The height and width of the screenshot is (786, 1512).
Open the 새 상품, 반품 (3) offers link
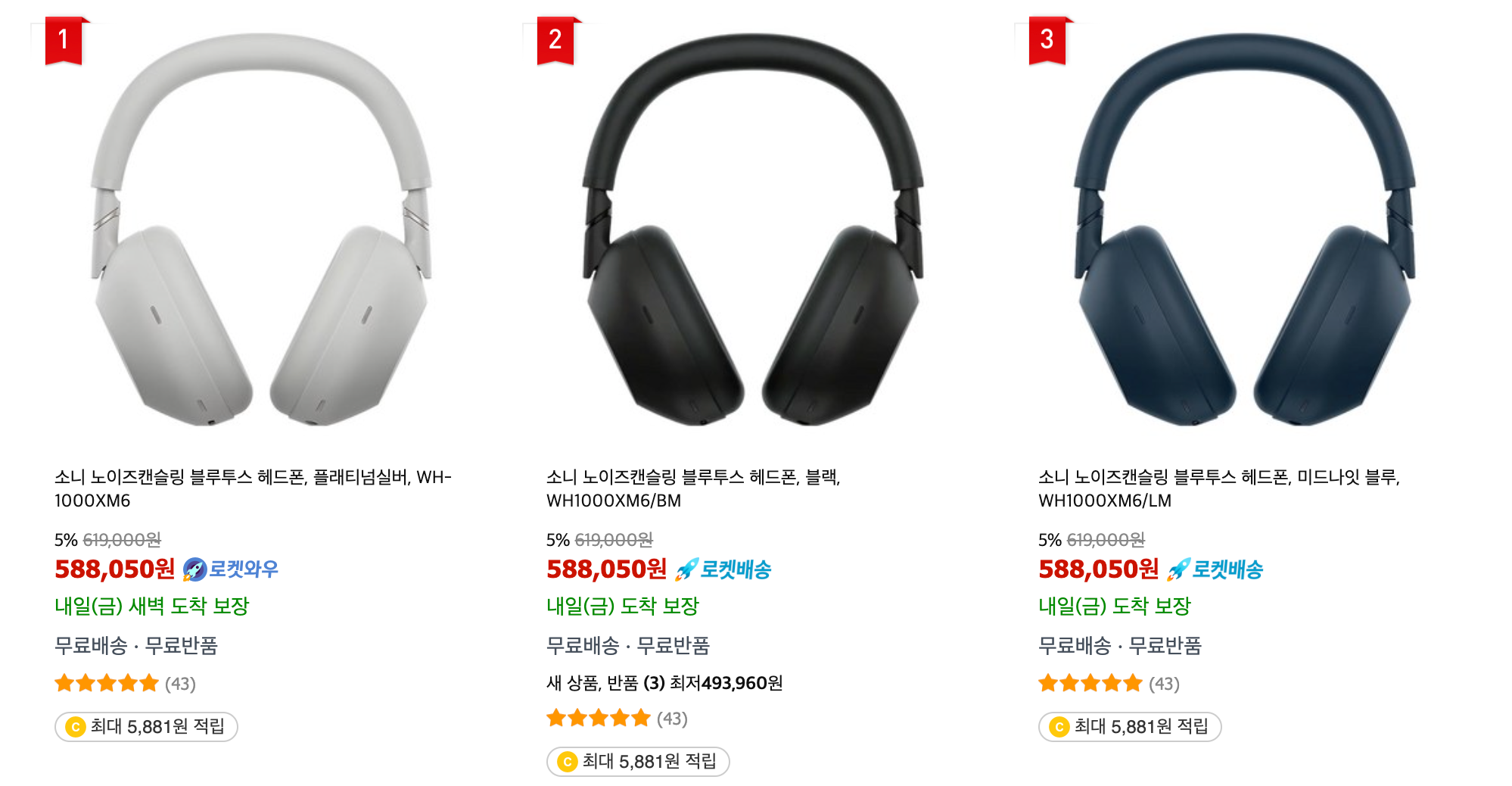[x=664, y=683]
